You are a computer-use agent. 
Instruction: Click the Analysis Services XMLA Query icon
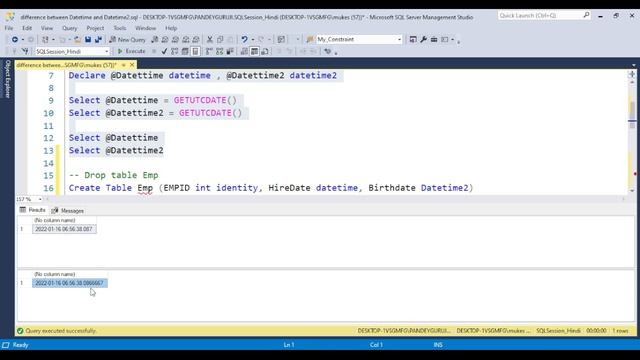[x=186, y=40]
